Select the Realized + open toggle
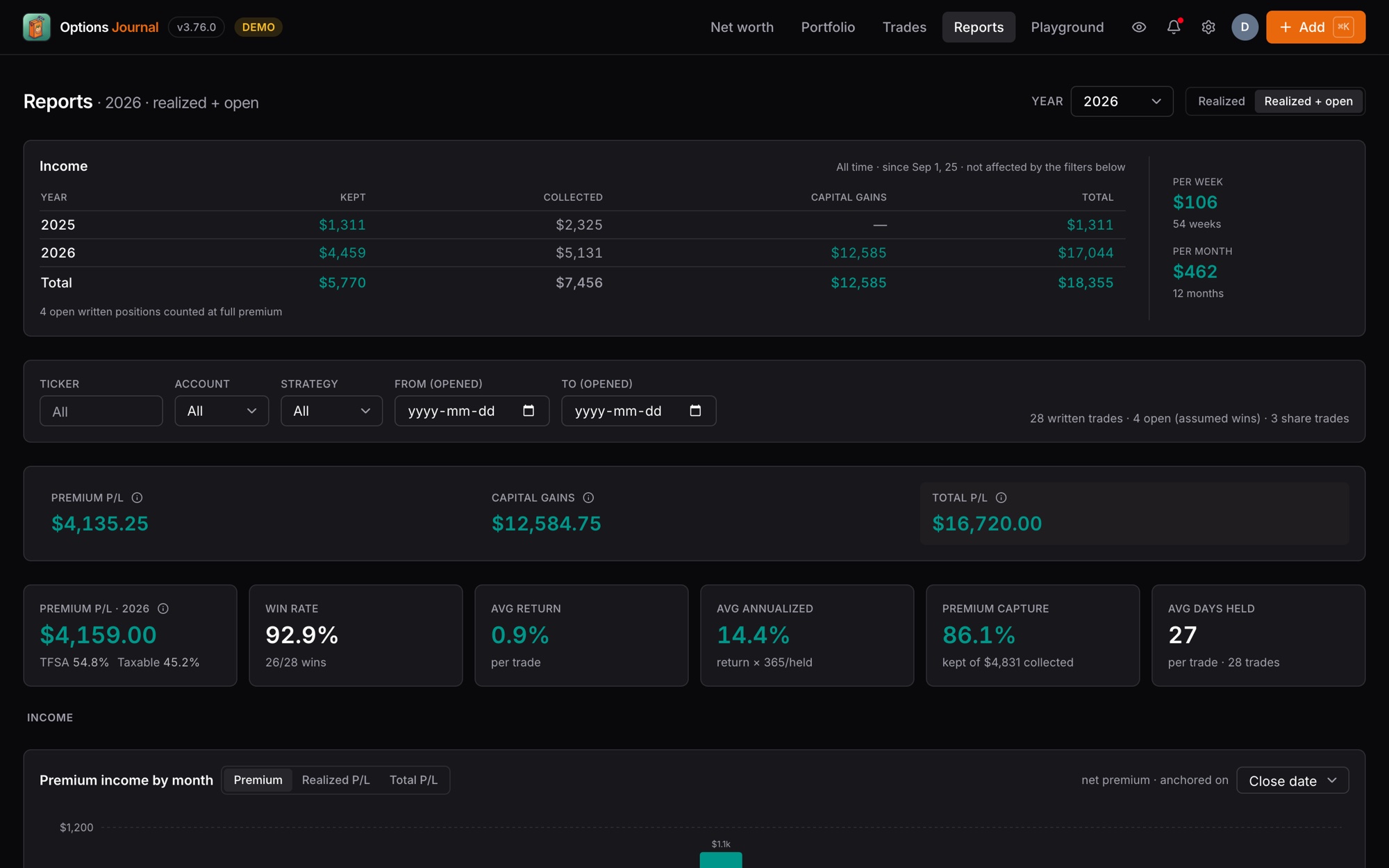The width and height of the screenshot is (1389, 868). coord(1308,101)
